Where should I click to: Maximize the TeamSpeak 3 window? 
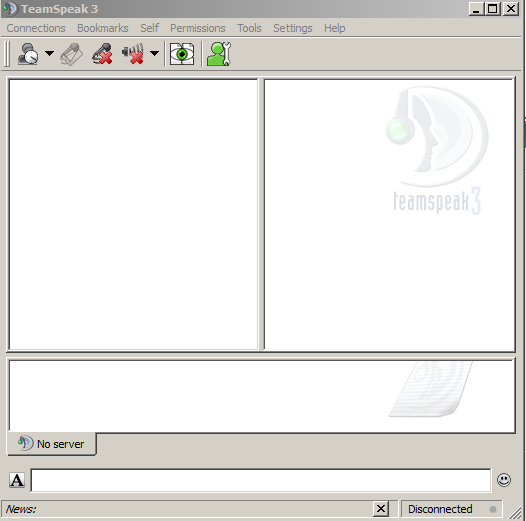492,9
